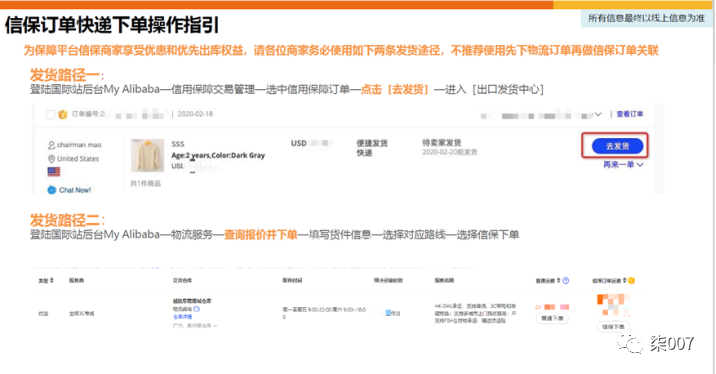
Task: Expand the 再来一单 dropdown
Action: pyautogui.click(x=623, y=164)
